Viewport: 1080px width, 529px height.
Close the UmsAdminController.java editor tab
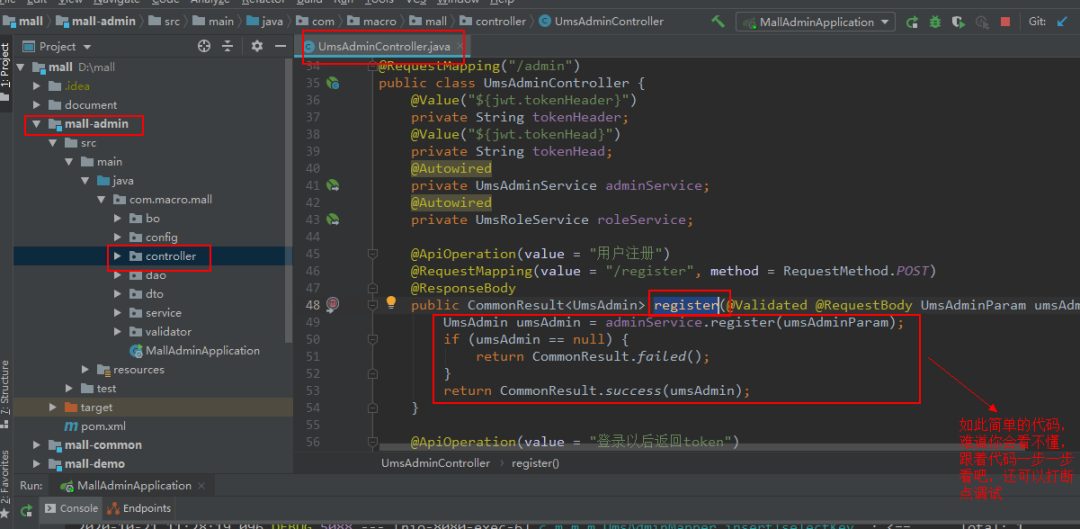tap(459, 47)
